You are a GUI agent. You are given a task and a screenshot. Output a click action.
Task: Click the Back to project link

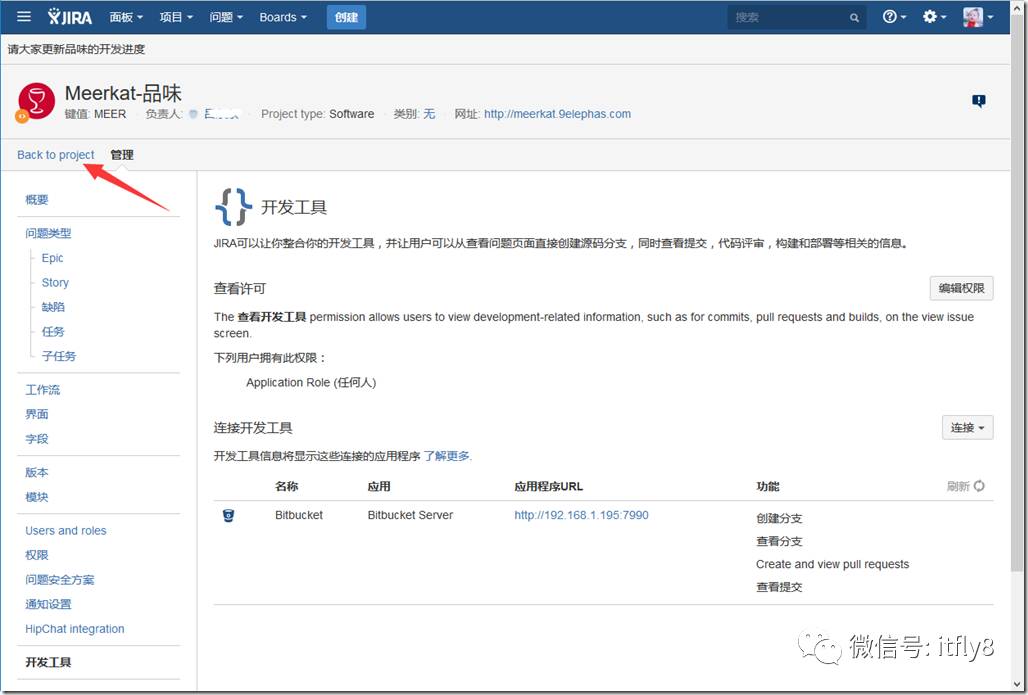pyautogui.click(x=56, y=155)
